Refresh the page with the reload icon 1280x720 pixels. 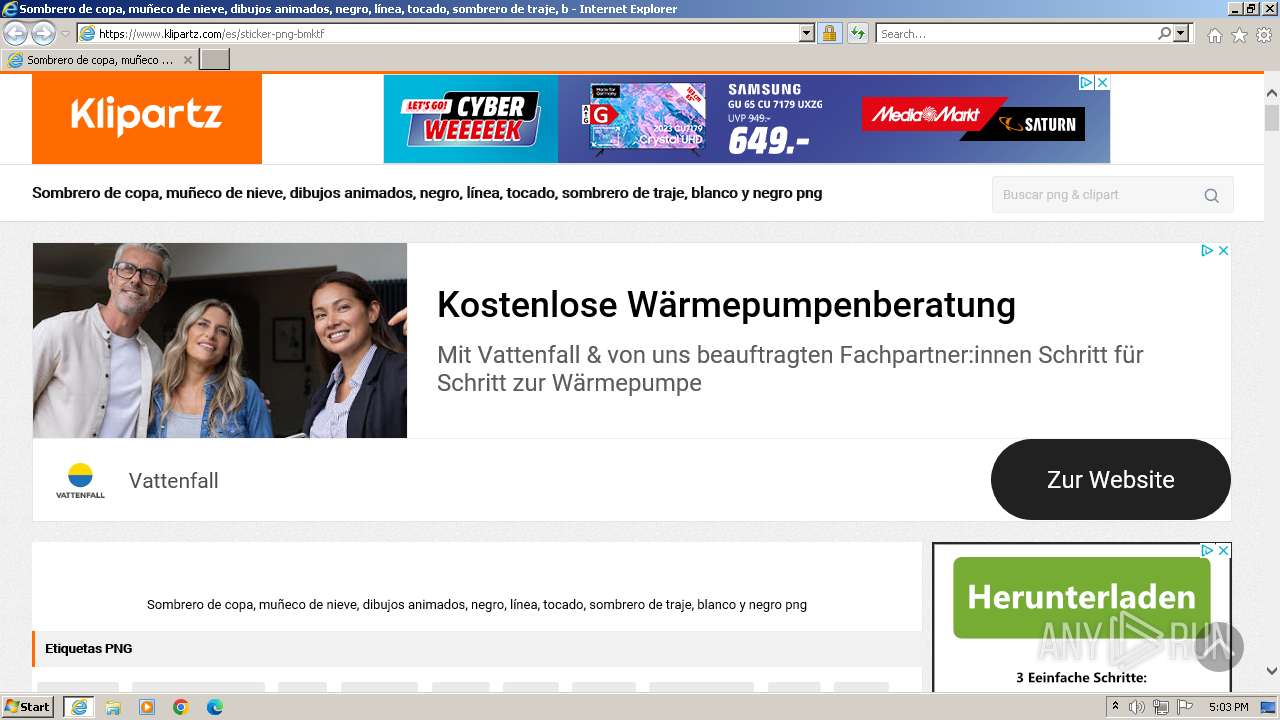857,34
